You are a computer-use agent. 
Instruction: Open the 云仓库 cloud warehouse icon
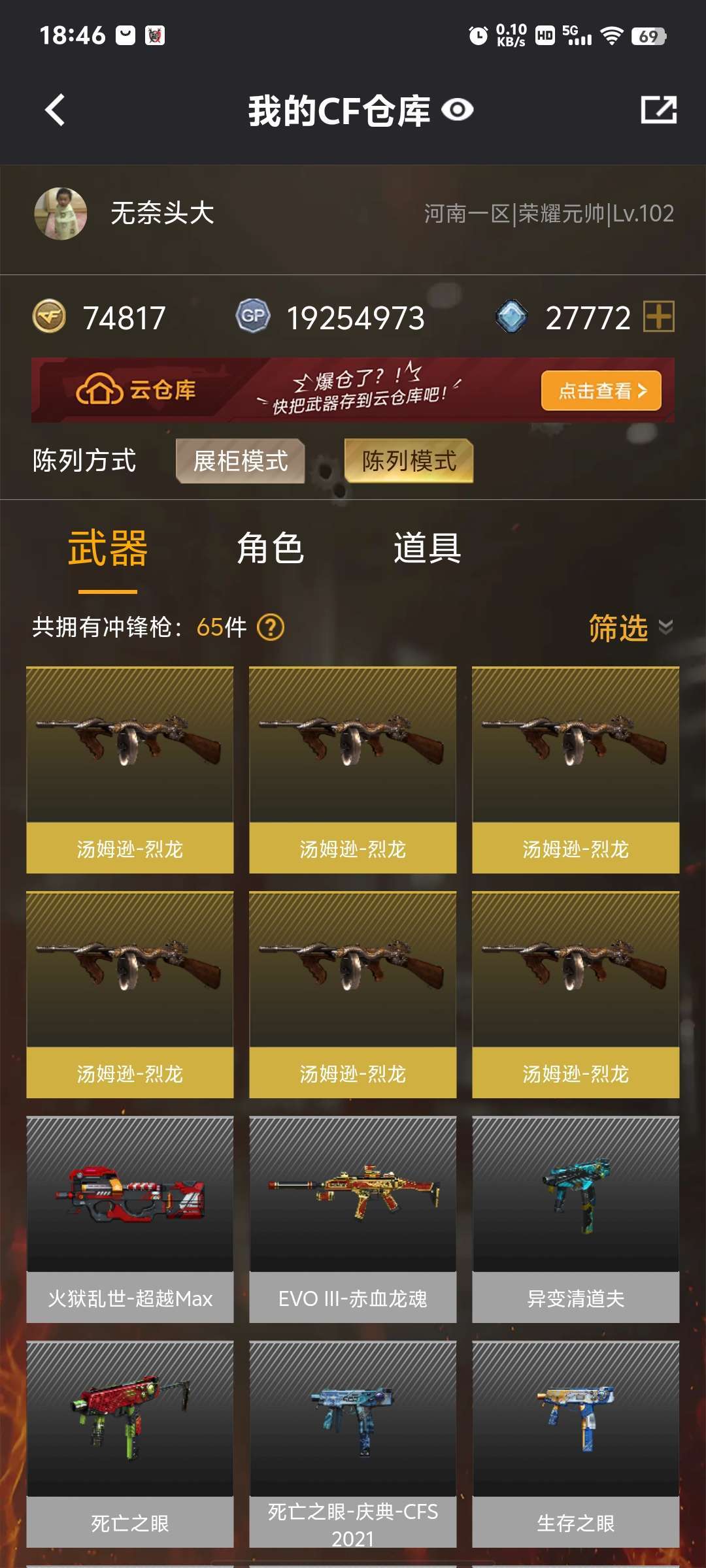coord(99,390)
